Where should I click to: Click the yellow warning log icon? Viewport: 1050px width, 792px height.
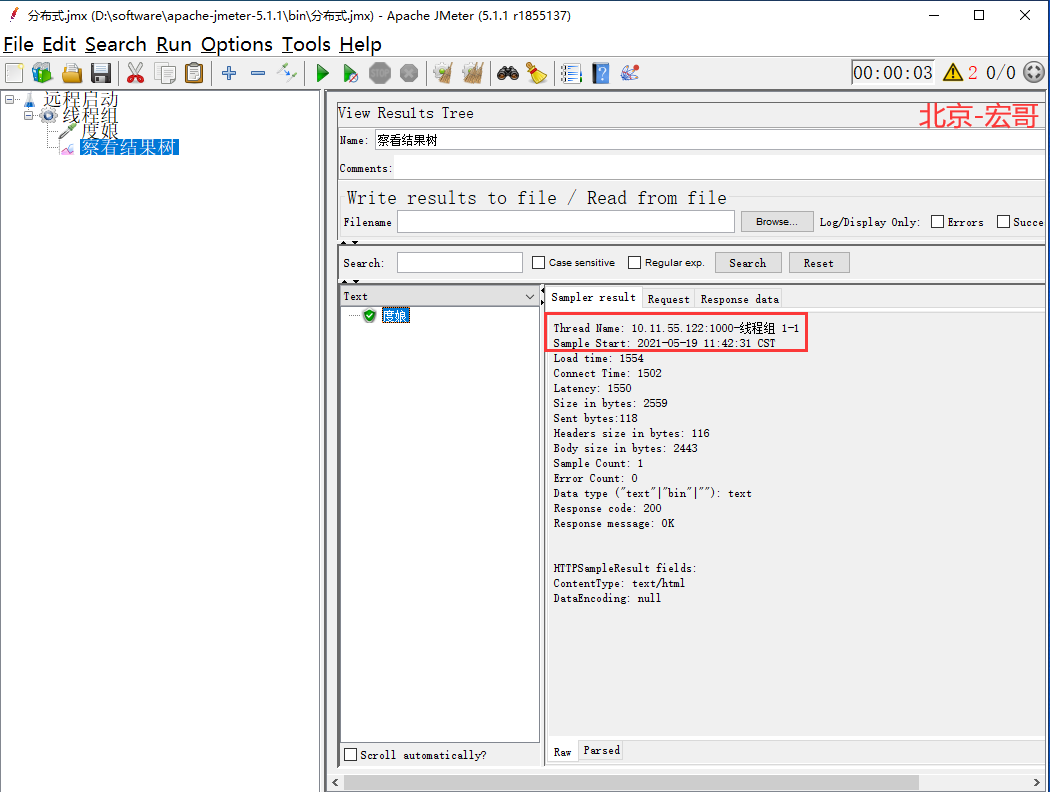953,72
